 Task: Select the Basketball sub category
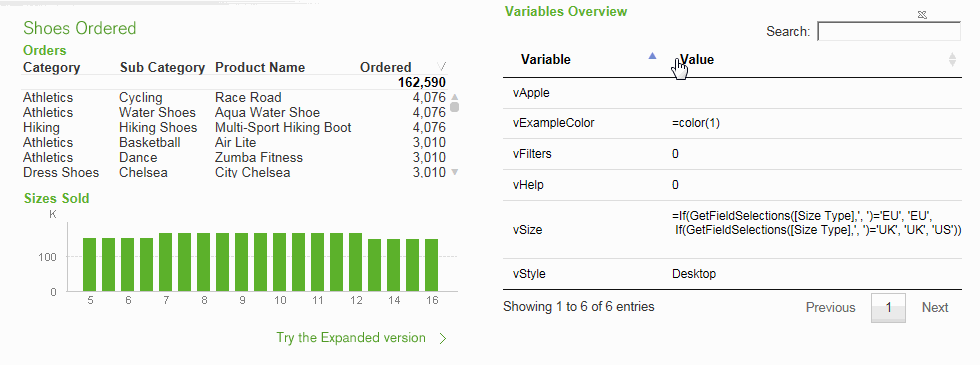coord(150,142)
